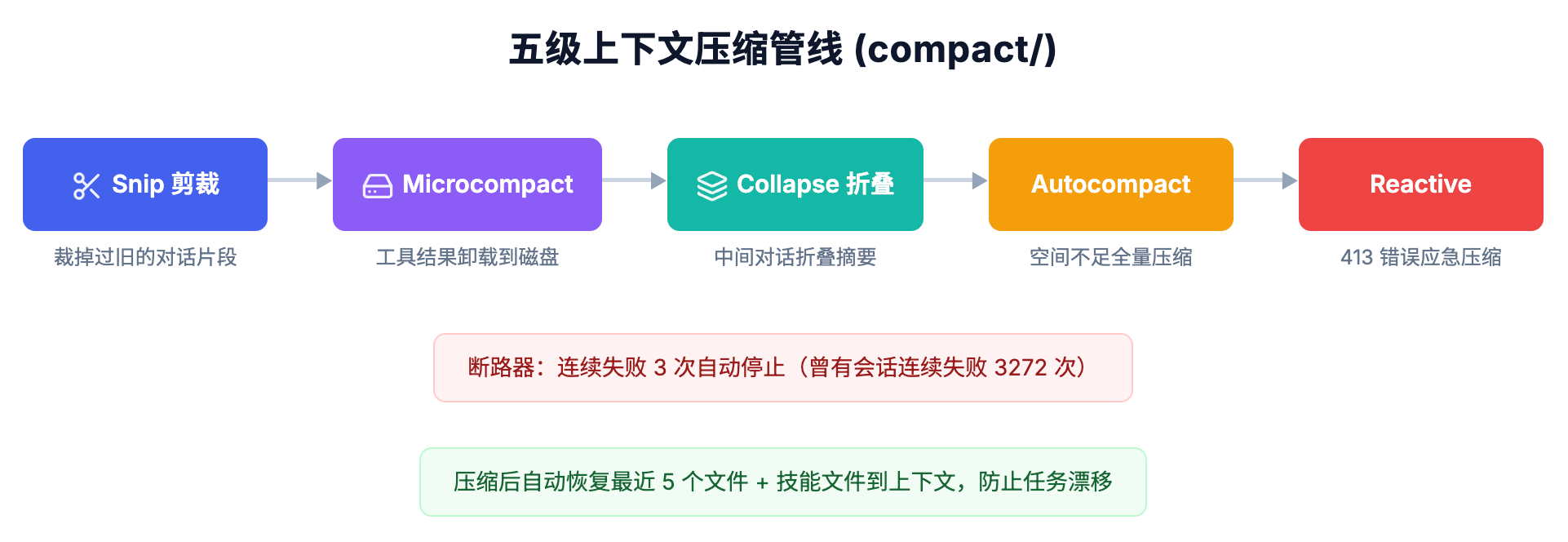The width and height of the screenshot is (1568, 542).
Task: Click the pink 断路器 circuit breaker note
Action: [x=783, y=367]
